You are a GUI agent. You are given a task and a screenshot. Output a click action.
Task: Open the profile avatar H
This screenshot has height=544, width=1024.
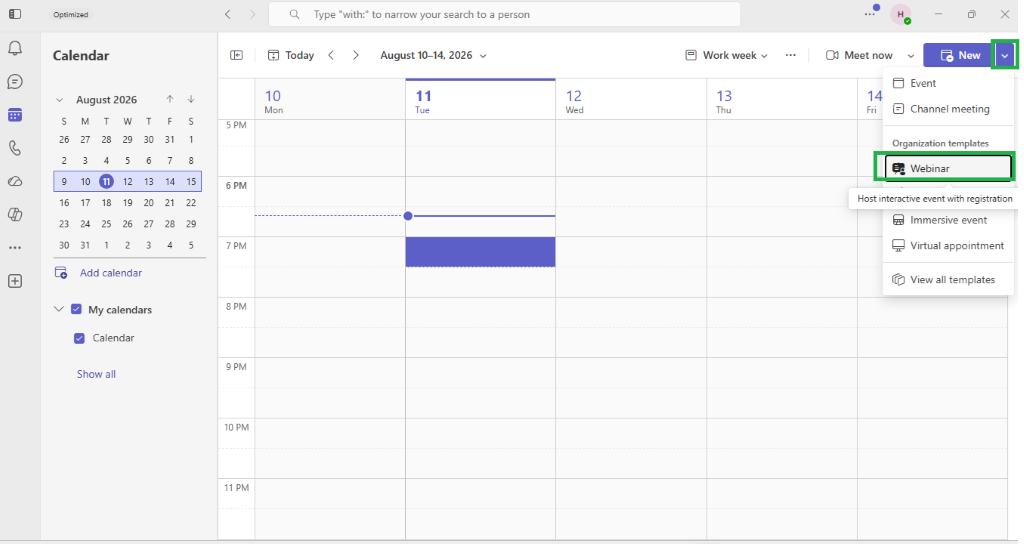click(901, 14)
